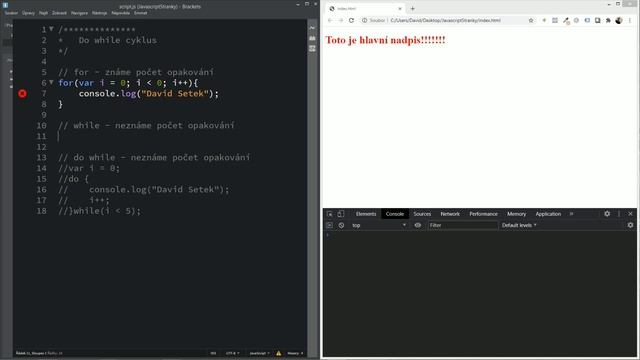Open the 'top' JavaScript context dropdown
Image resolution: width=640 pixels, height=360 pixels.
tap(379, 225)
